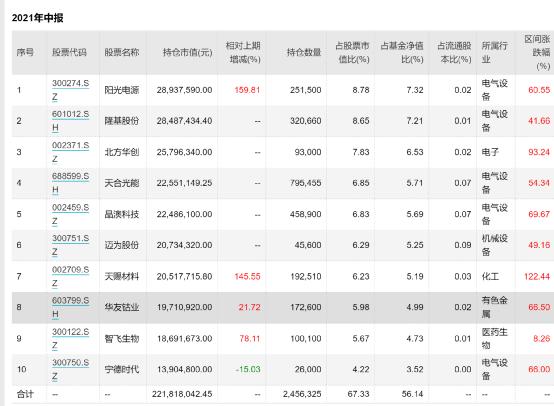Open stock code link 300274.SZ
554x406 pixels.
click(x=70, y=90)
